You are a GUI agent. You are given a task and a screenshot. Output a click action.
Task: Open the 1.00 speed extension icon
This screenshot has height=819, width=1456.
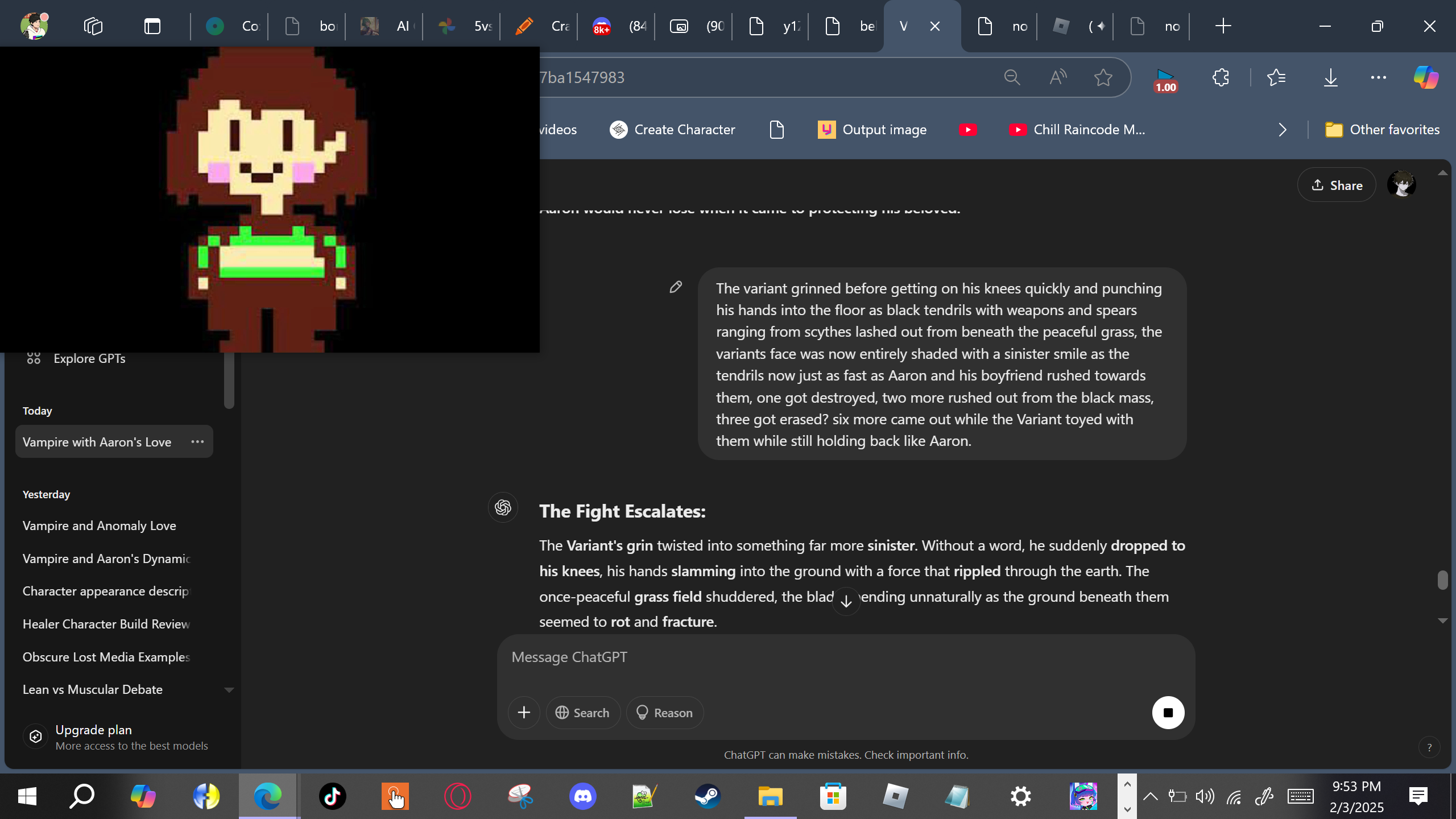point(1165,80)
